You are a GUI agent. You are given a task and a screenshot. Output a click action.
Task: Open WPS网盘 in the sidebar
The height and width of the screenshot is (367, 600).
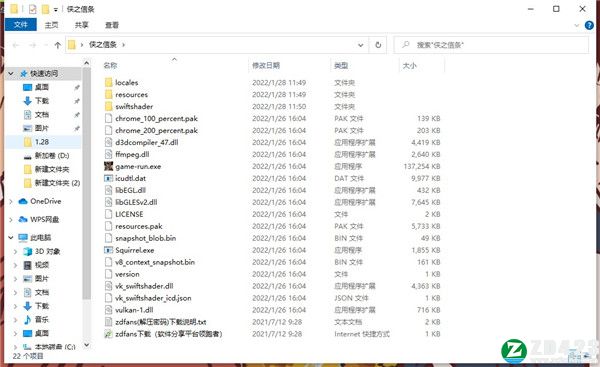pos(44,219)
